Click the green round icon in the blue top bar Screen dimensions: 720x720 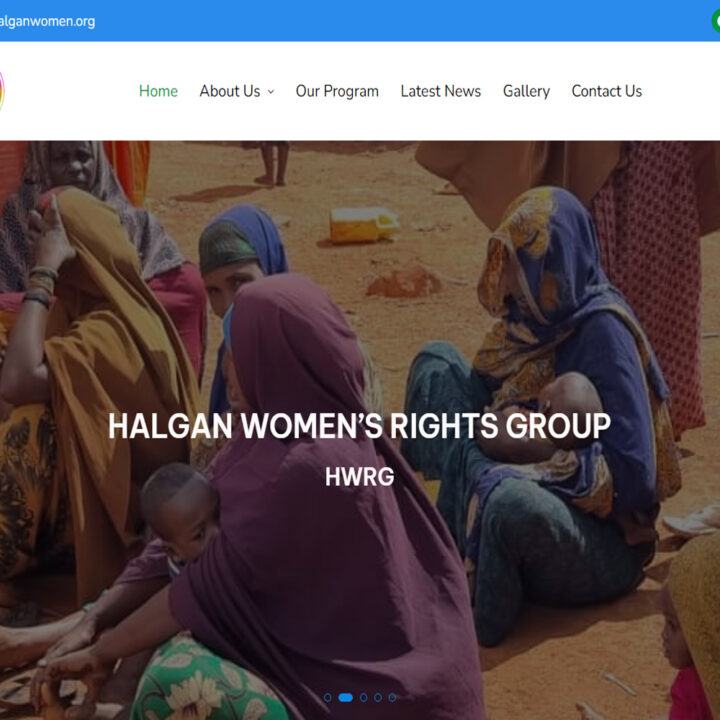coord(716,21)
